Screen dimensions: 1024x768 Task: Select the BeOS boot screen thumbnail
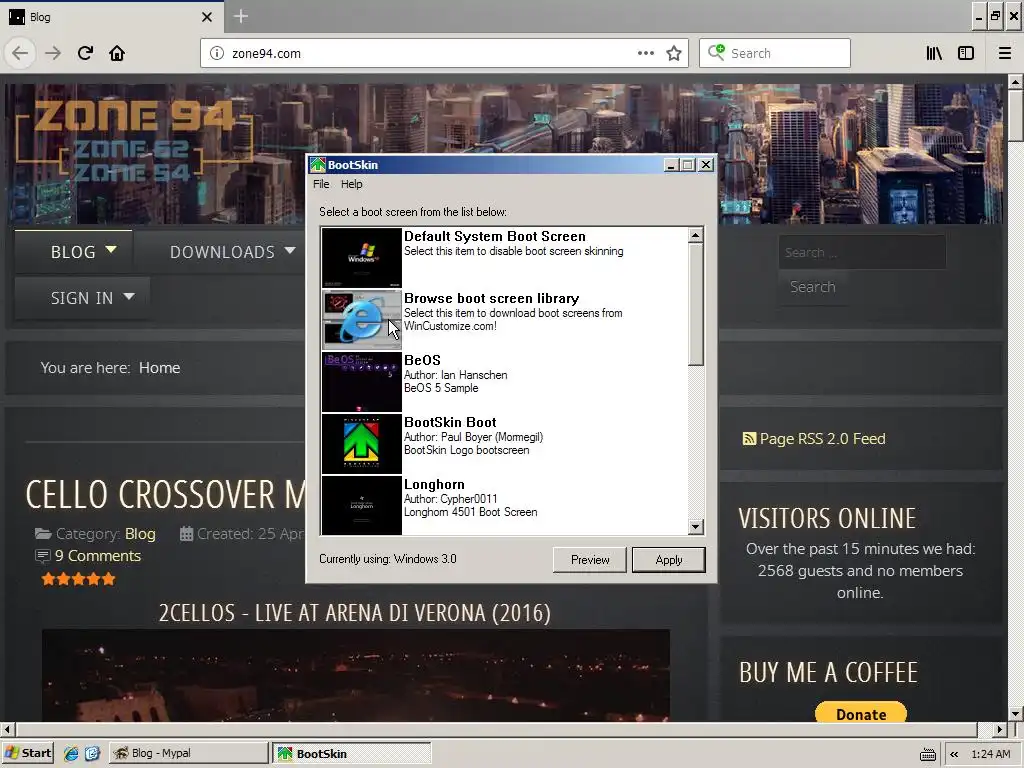(x=361, y=381)
